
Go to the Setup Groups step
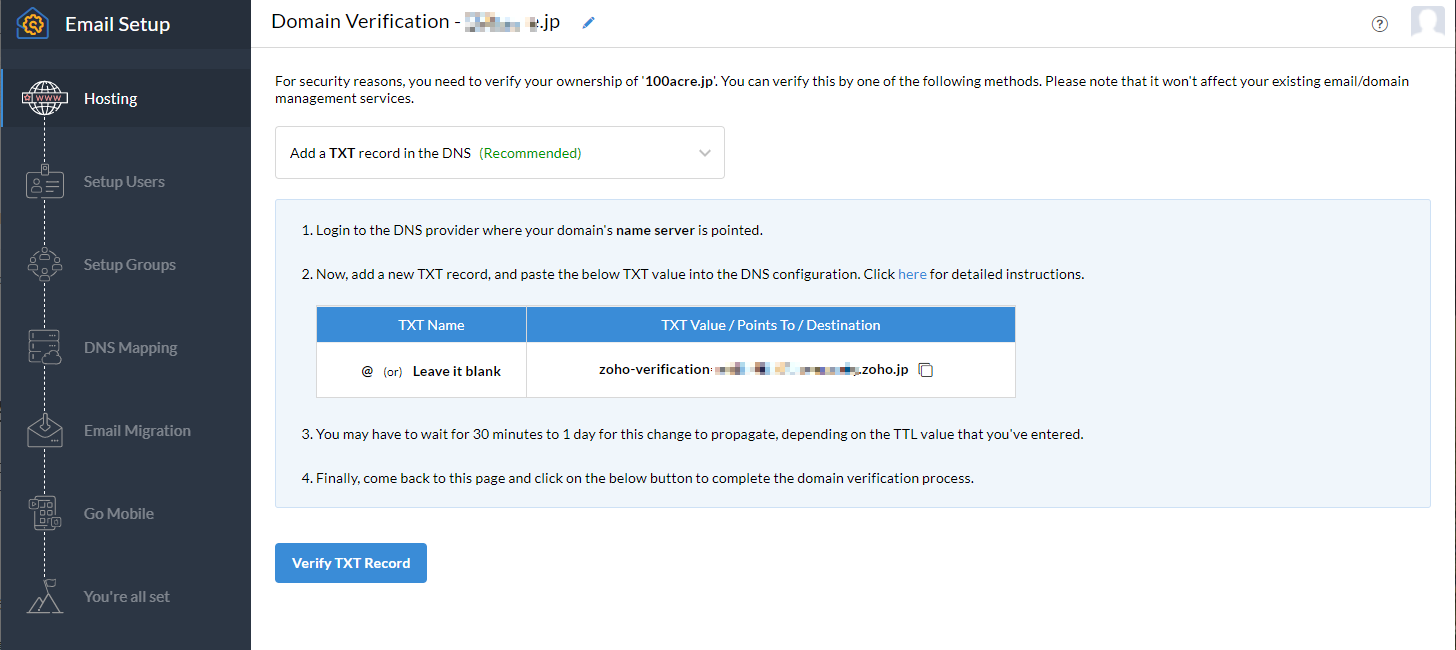(126, 264)
